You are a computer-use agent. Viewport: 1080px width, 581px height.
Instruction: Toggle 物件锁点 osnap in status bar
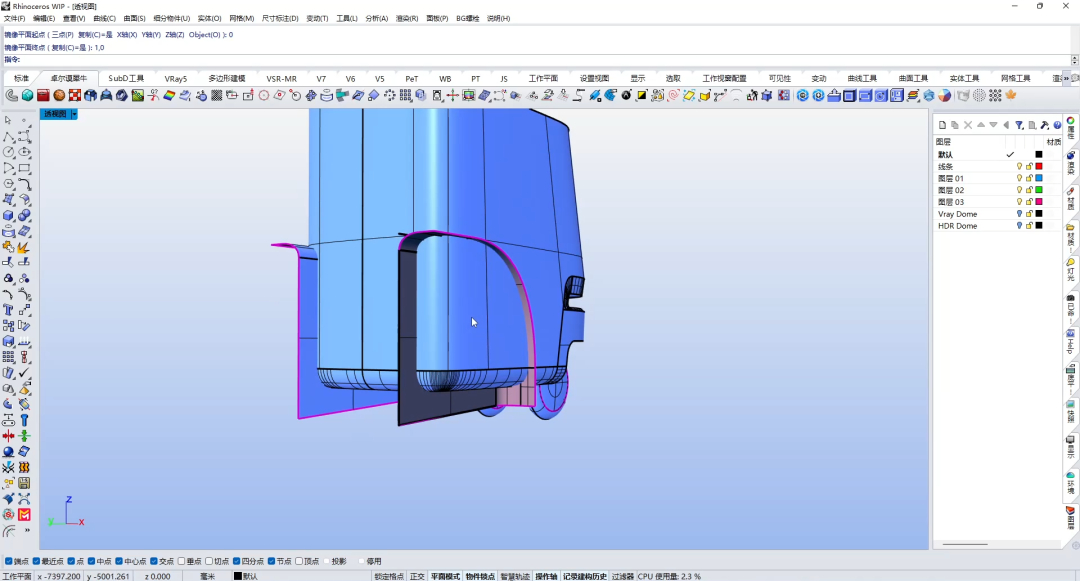480,576
